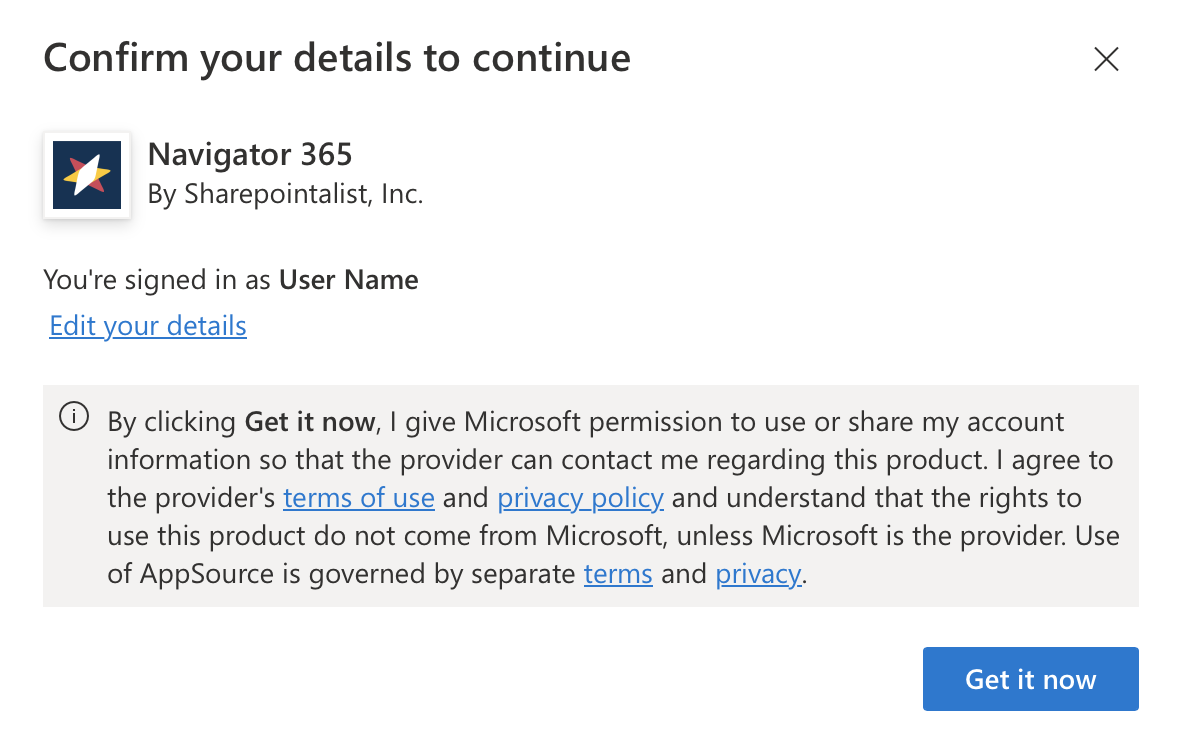This screenshot has width=1184, height=740.
Task: Click the Get it now button
Action: coord(1030,679)
